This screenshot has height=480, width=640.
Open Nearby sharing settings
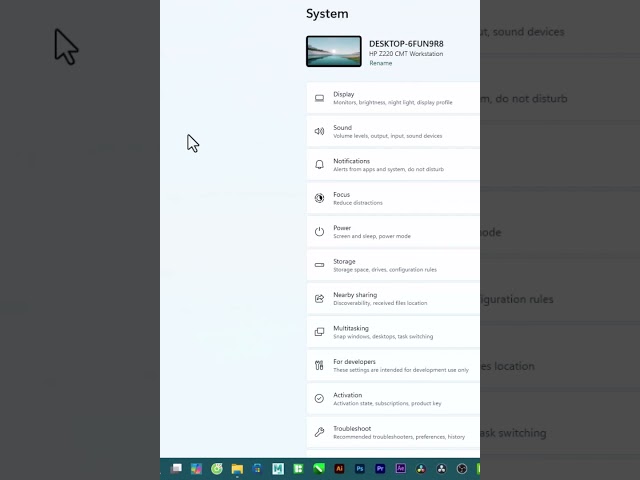click(393, 298)
